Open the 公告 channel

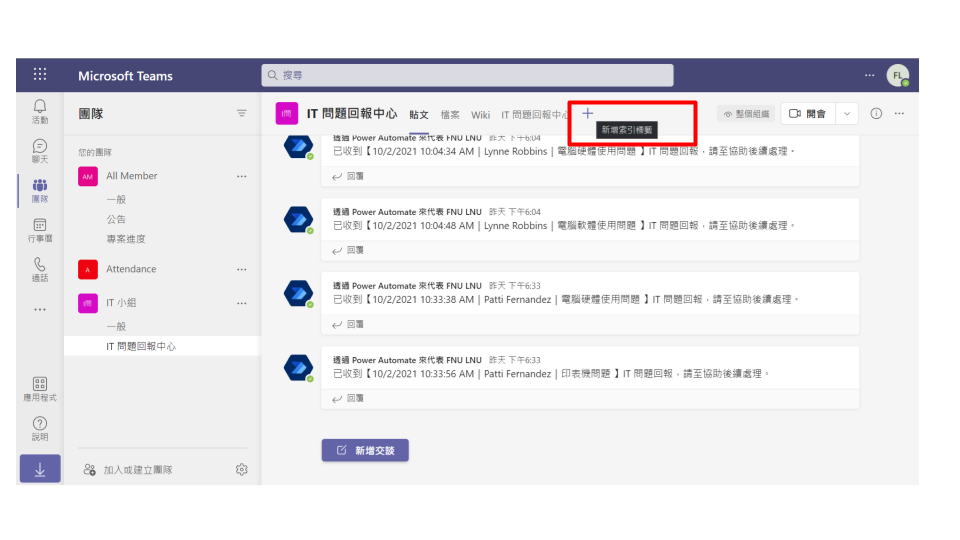[116, 219]
